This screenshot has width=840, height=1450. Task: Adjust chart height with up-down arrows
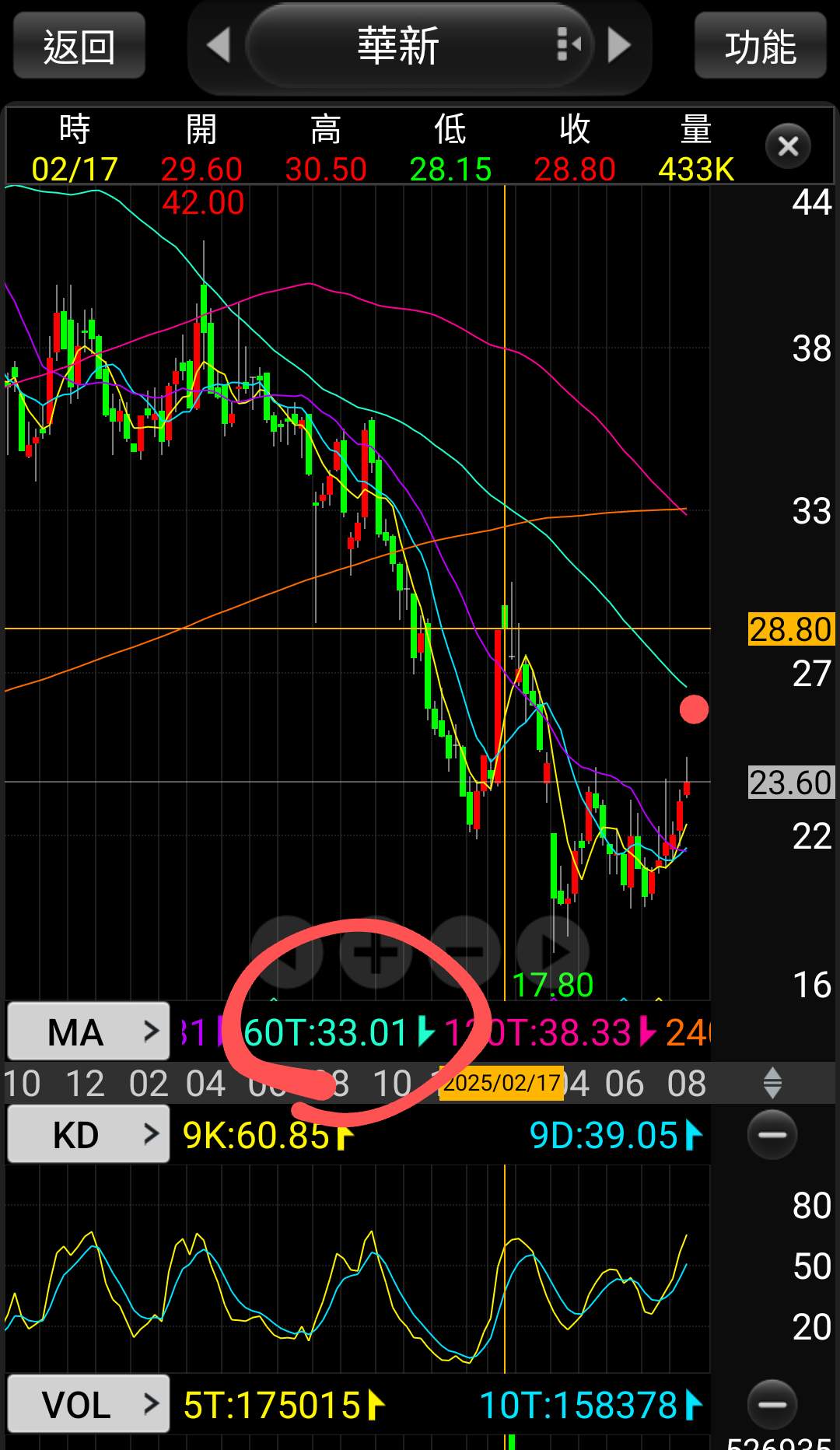[772, 1083]
